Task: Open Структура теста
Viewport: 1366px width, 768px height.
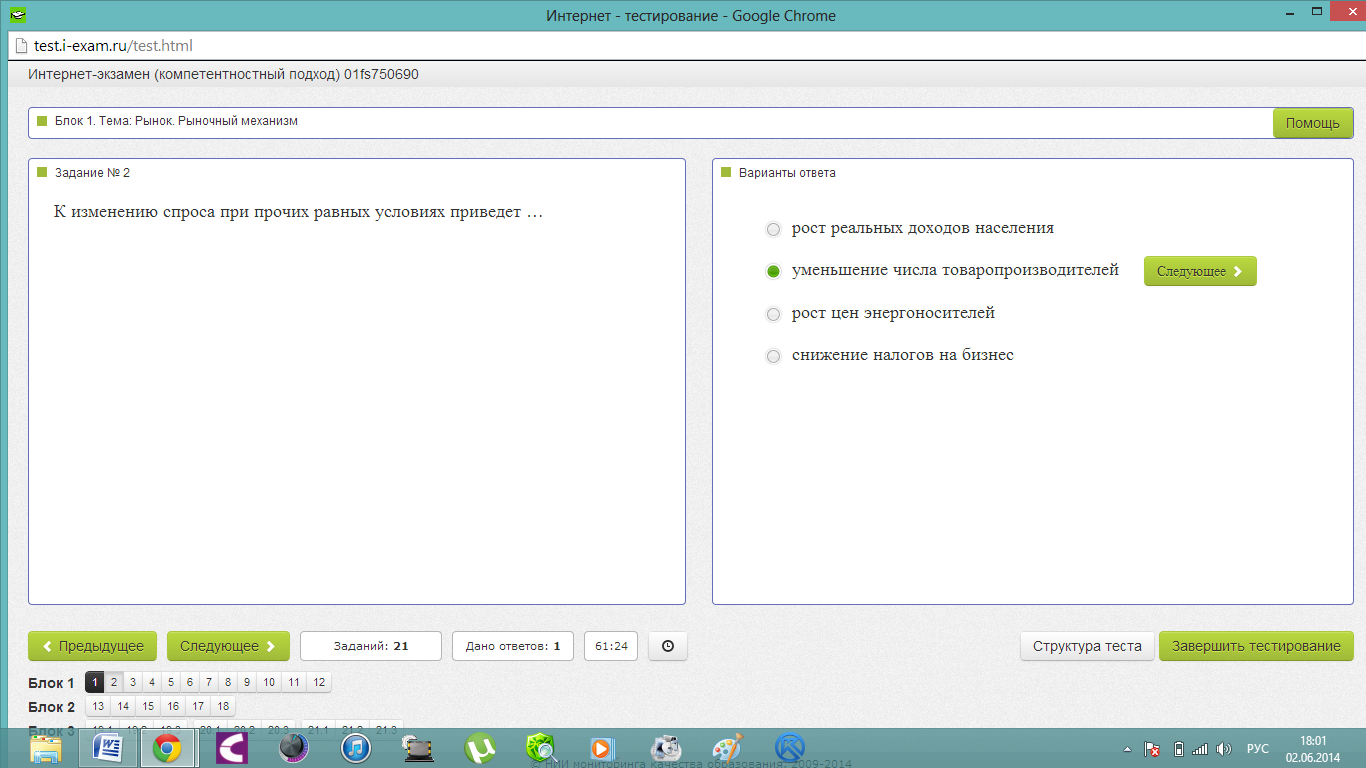Action: click(x=1087, y=646)
